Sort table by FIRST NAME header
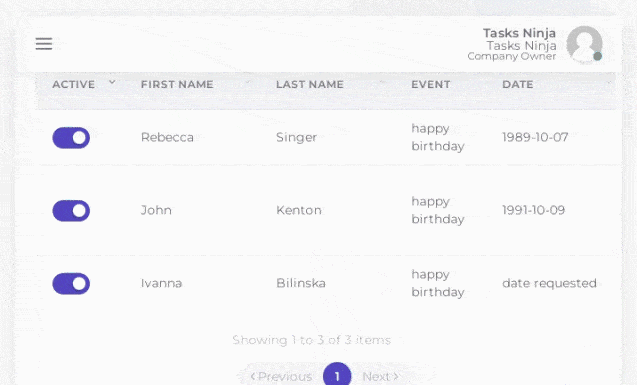This screenshot has width=637, height=385. click(177, 84)
